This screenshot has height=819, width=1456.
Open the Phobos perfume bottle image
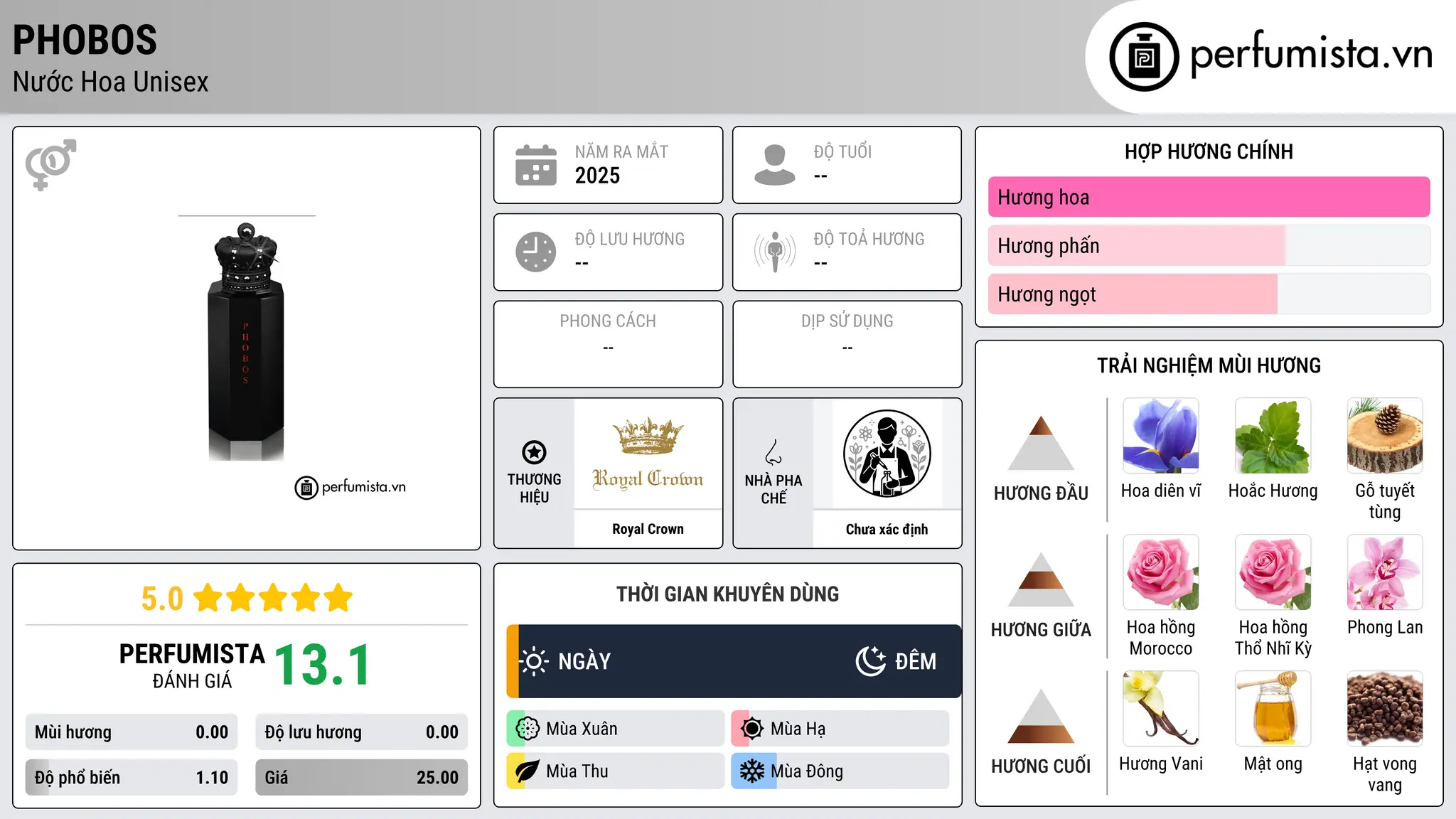coord(246,341)
